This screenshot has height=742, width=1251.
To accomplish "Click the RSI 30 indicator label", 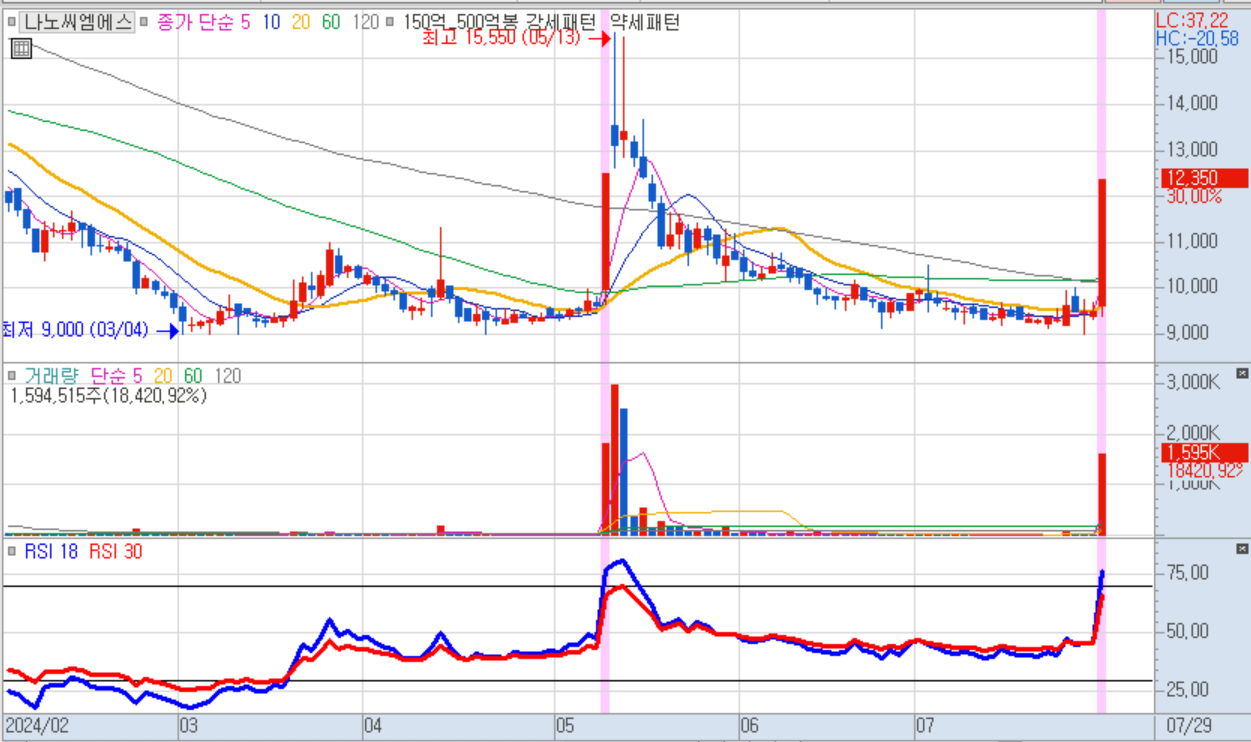I will (115, 551).
